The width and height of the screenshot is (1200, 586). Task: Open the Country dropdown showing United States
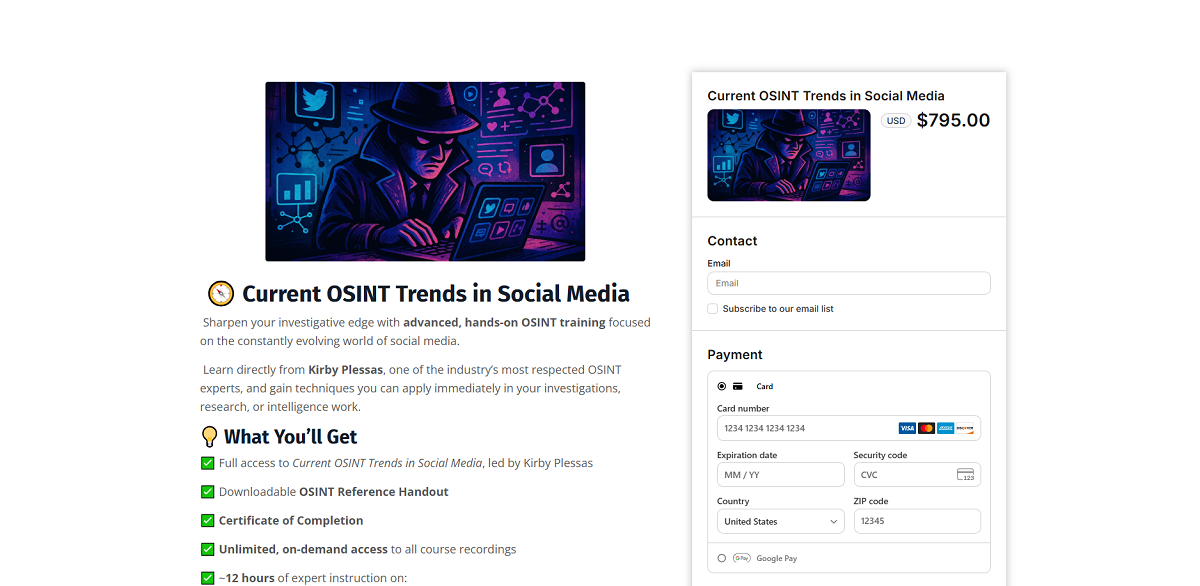781,521
